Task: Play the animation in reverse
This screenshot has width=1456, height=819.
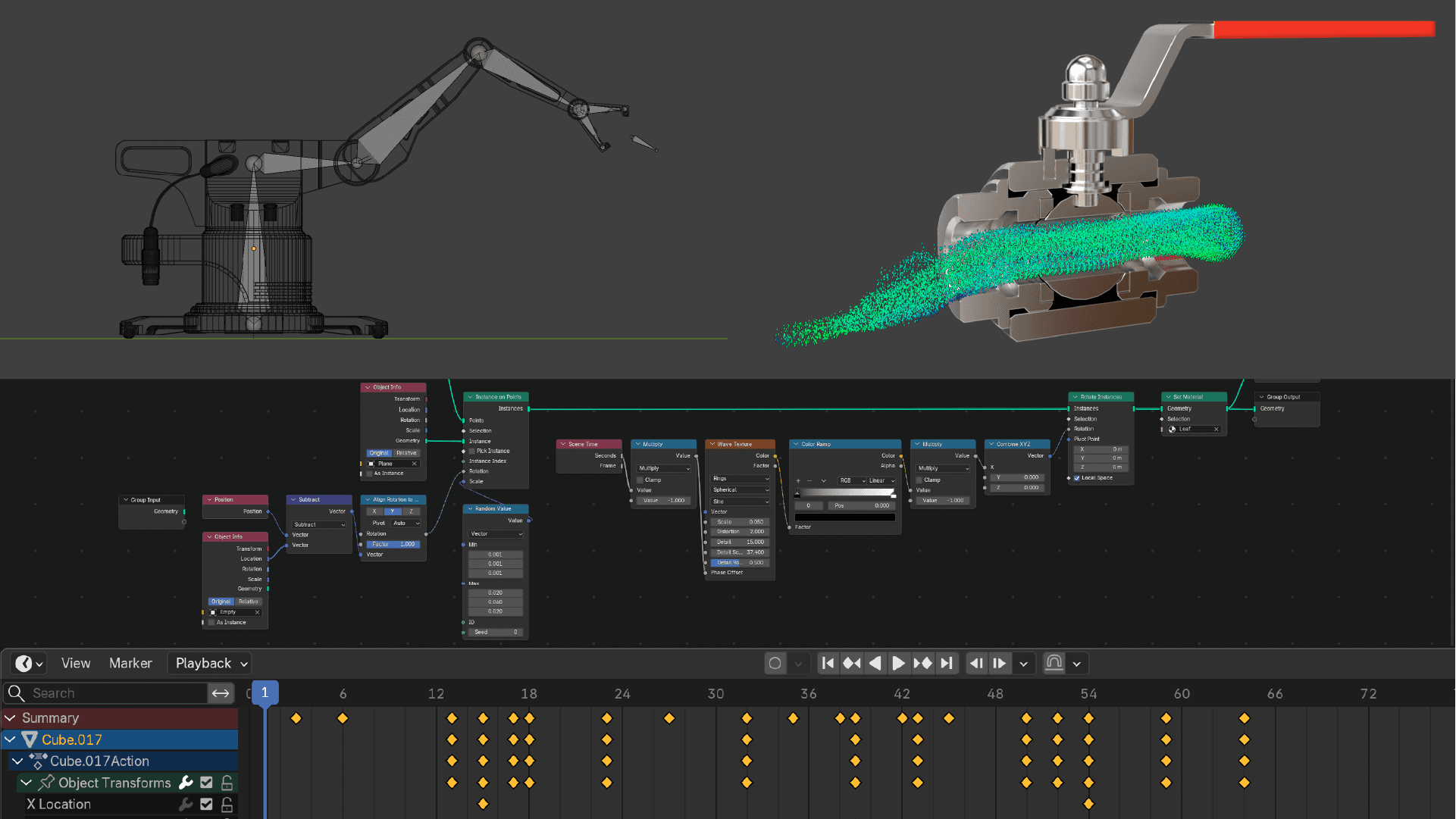Action: click(x=875, y=664)
